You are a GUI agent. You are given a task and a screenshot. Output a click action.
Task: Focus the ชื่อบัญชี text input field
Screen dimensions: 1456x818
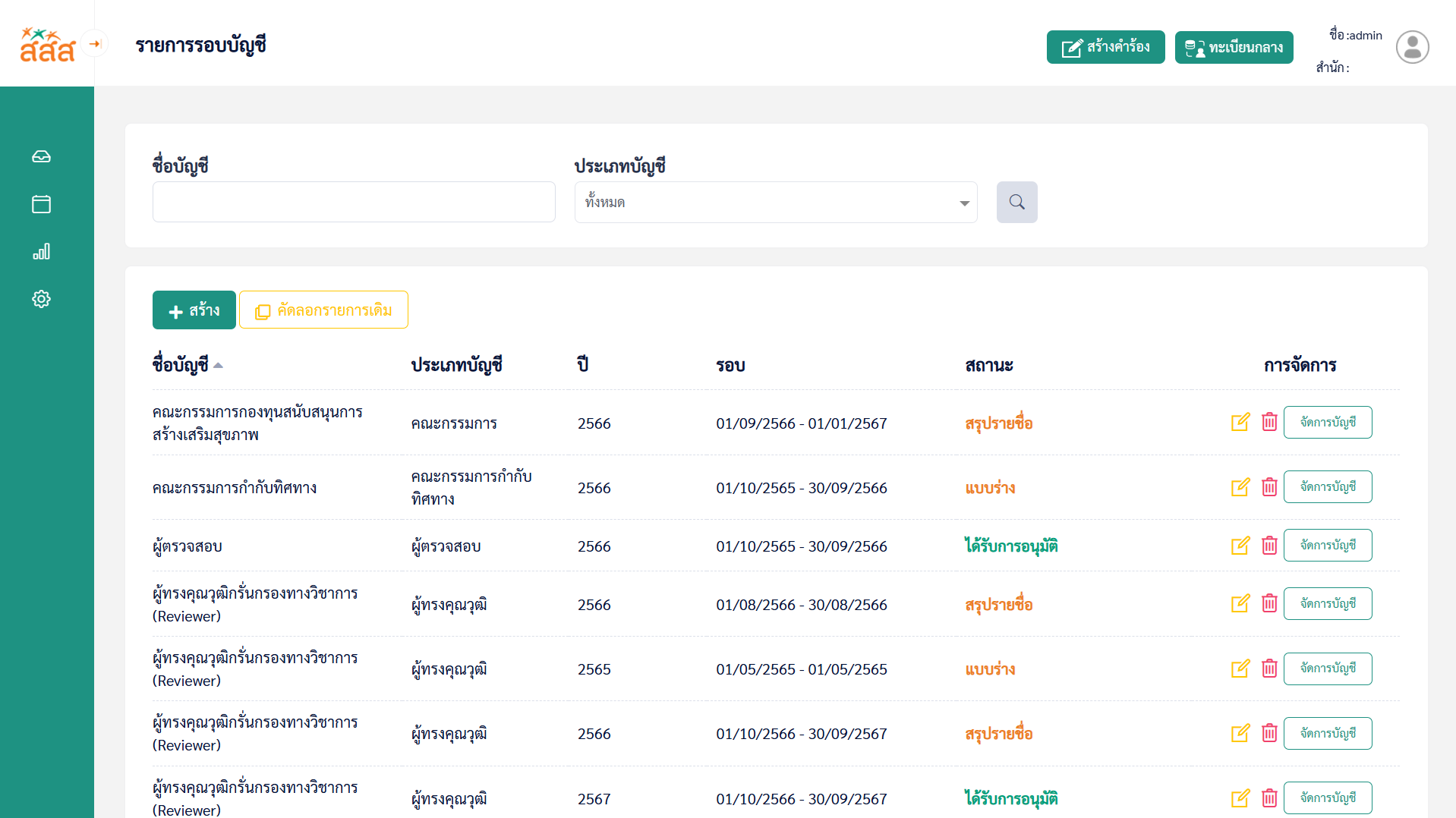coord(354,202)
